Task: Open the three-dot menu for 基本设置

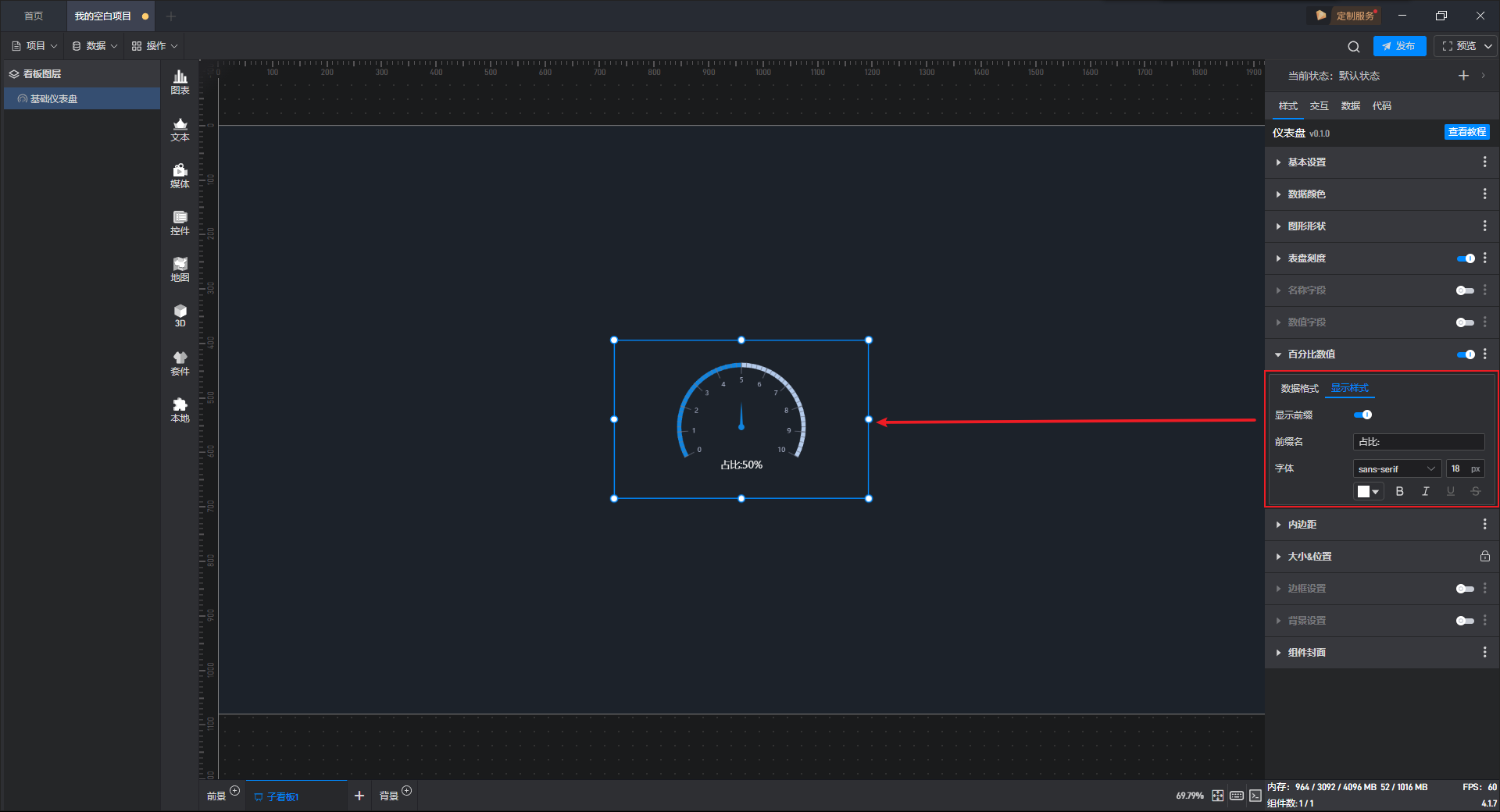Action: coord(1484,162)
